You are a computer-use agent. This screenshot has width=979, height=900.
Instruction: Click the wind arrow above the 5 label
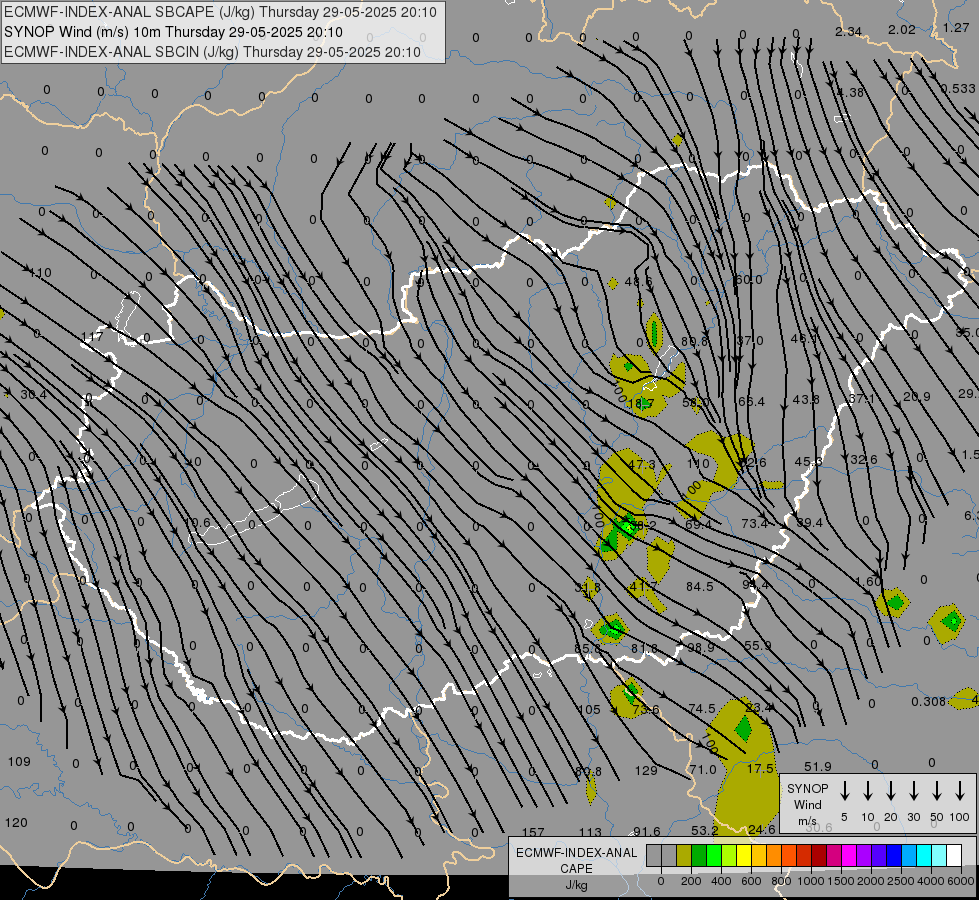844,791
